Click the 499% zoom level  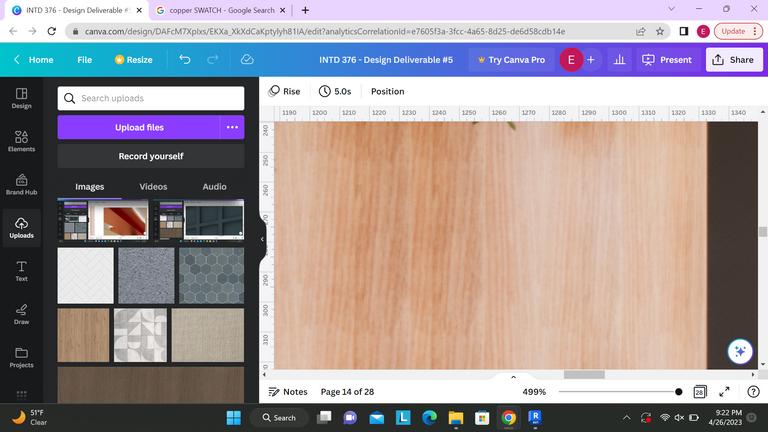point(534,392)
